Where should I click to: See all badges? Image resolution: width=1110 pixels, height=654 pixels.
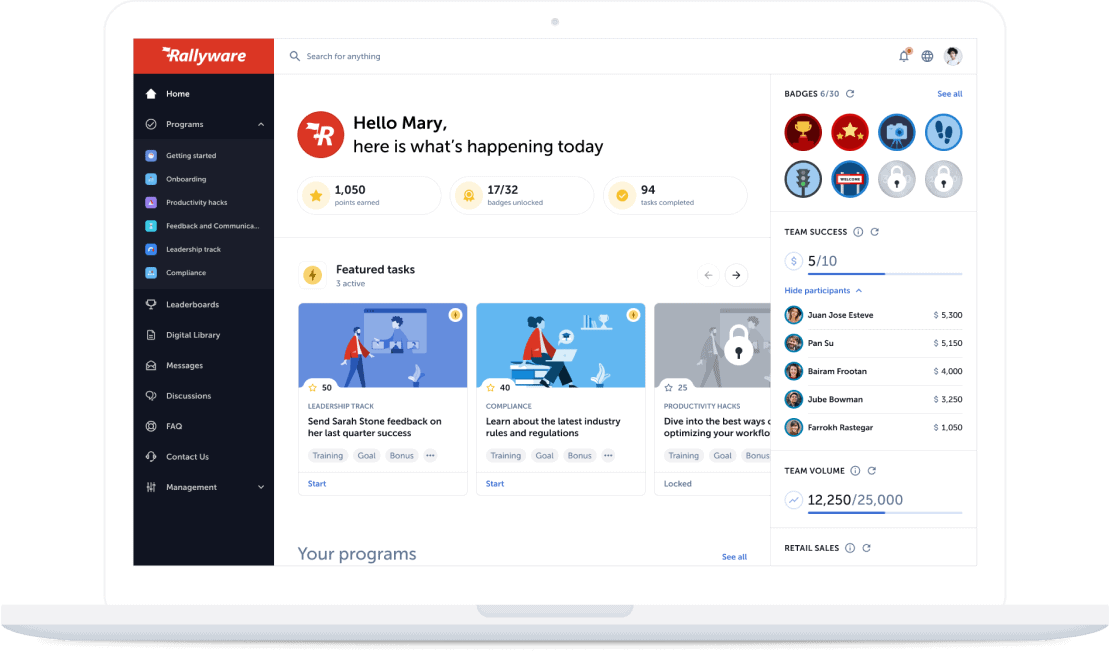(949, 93)
